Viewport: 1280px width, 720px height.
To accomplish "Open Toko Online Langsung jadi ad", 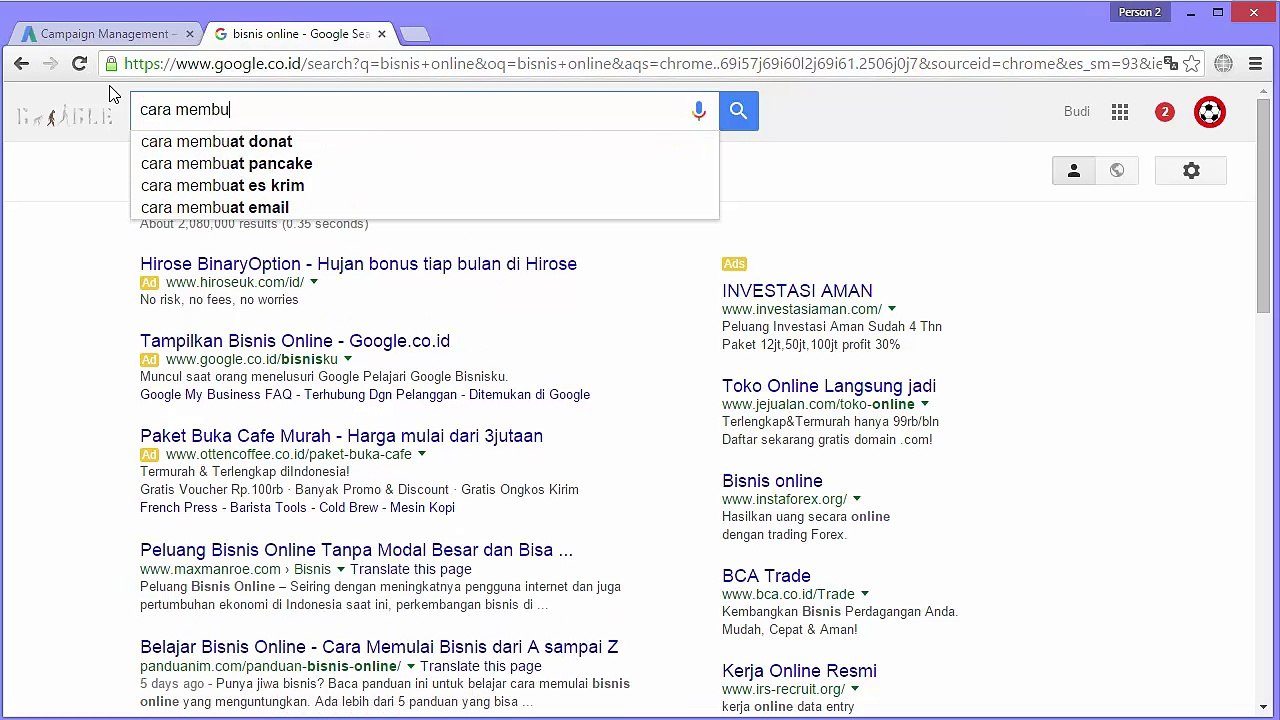I will (x=829, y=386).
